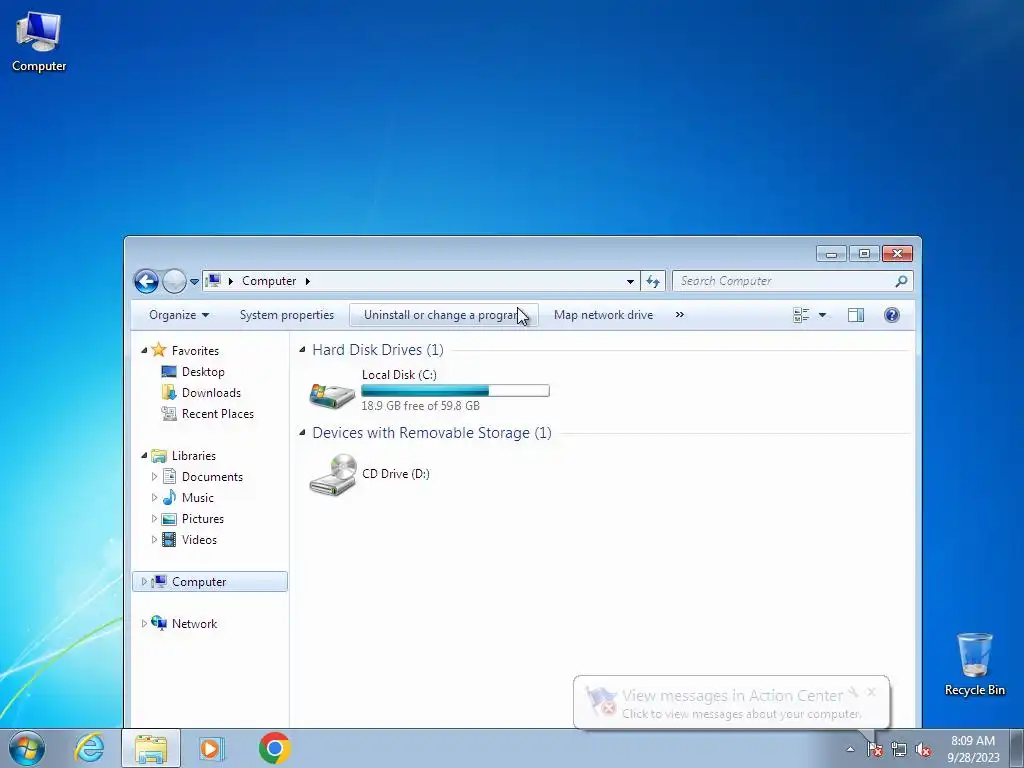Screen dimensions: 1024x768
Task: Expand the Documents library
Action: [154, 477]
